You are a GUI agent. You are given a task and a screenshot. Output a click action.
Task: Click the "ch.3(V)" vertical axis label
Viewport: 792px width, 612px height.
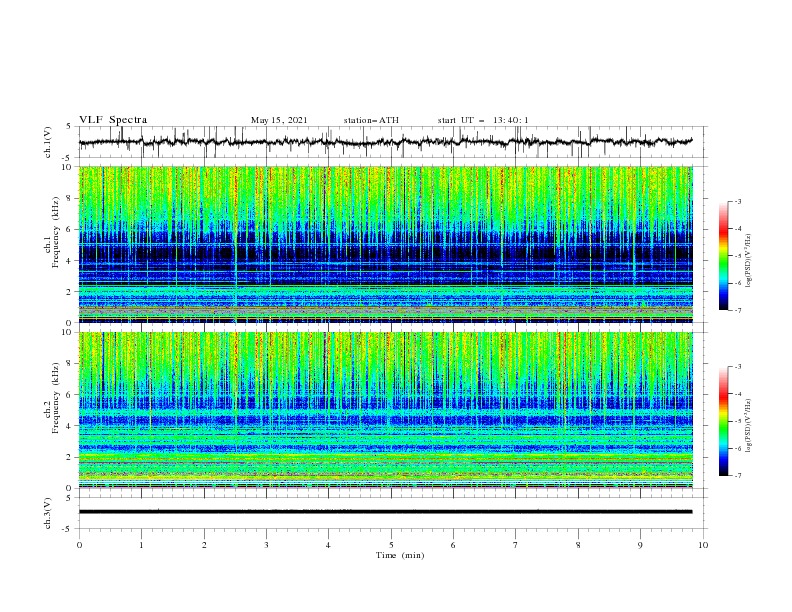48,513
